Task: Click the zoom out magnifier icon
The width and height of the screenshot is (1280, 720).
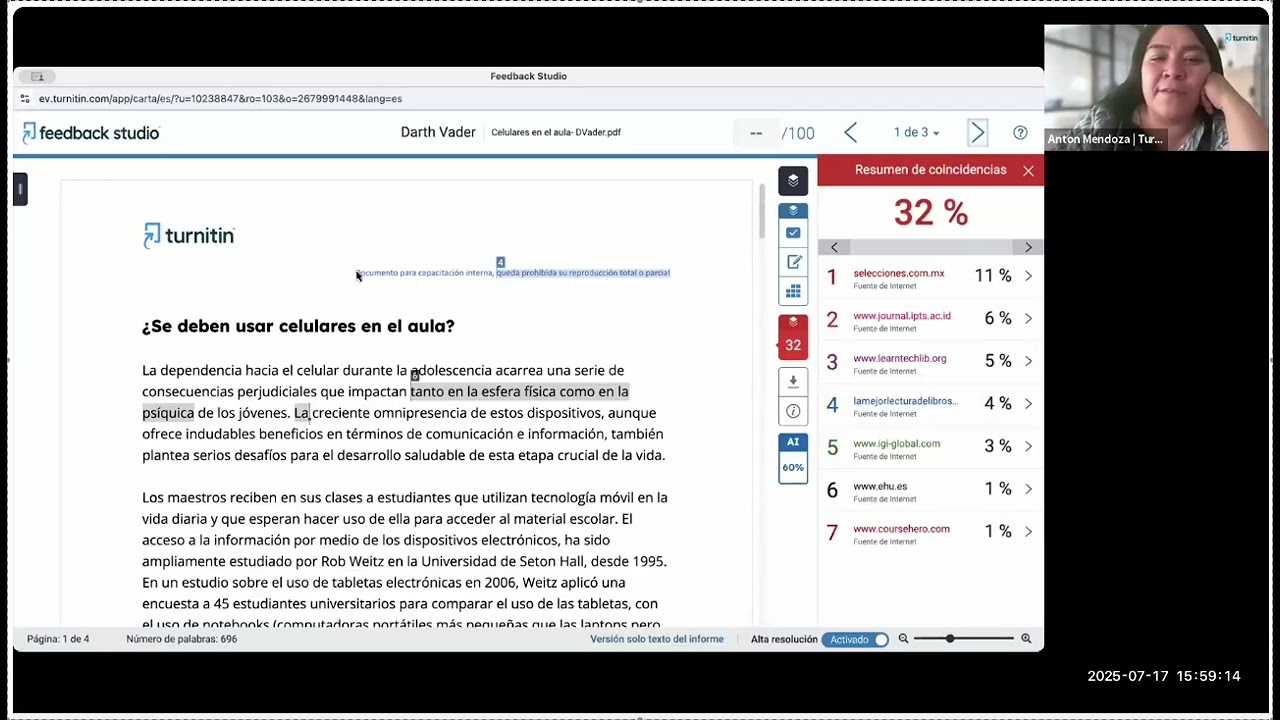Action: pos(903,639)
